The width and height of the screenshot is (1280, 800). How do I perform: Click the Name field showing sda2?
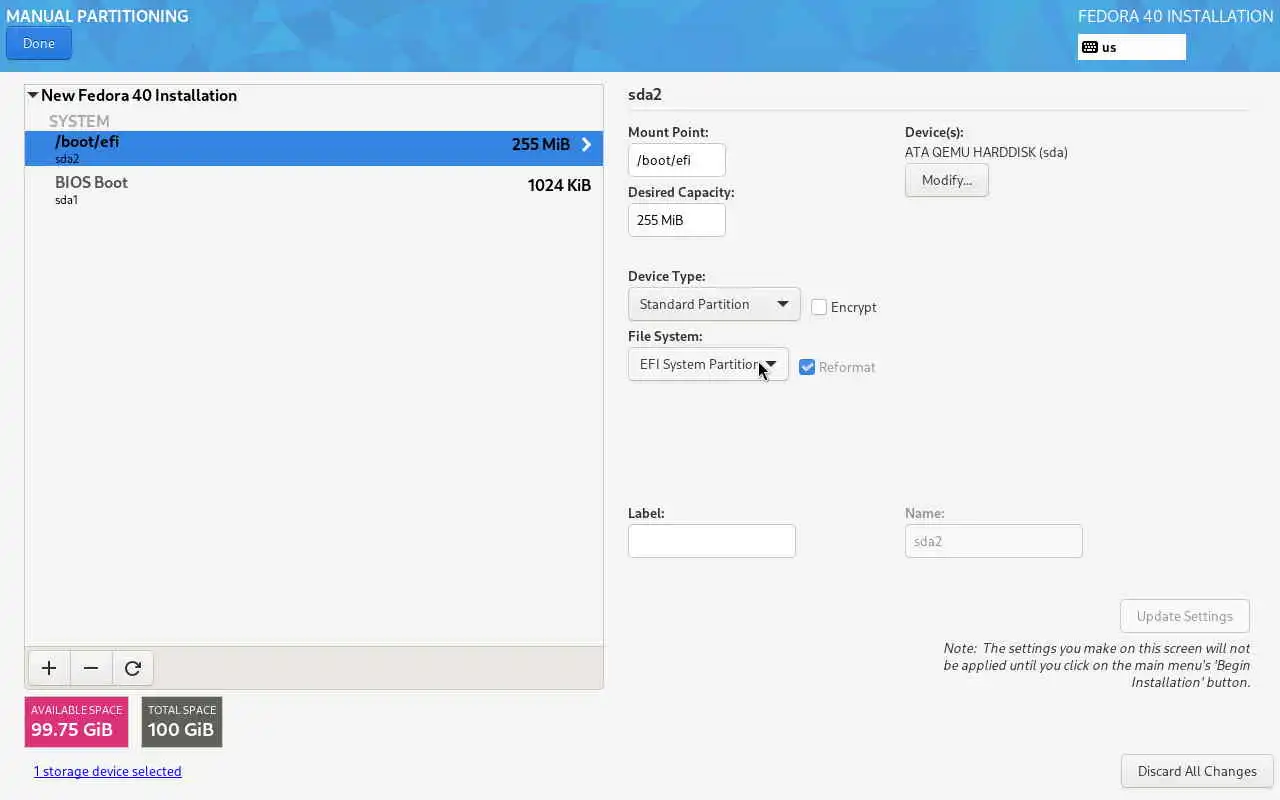(x=994, y=541)
